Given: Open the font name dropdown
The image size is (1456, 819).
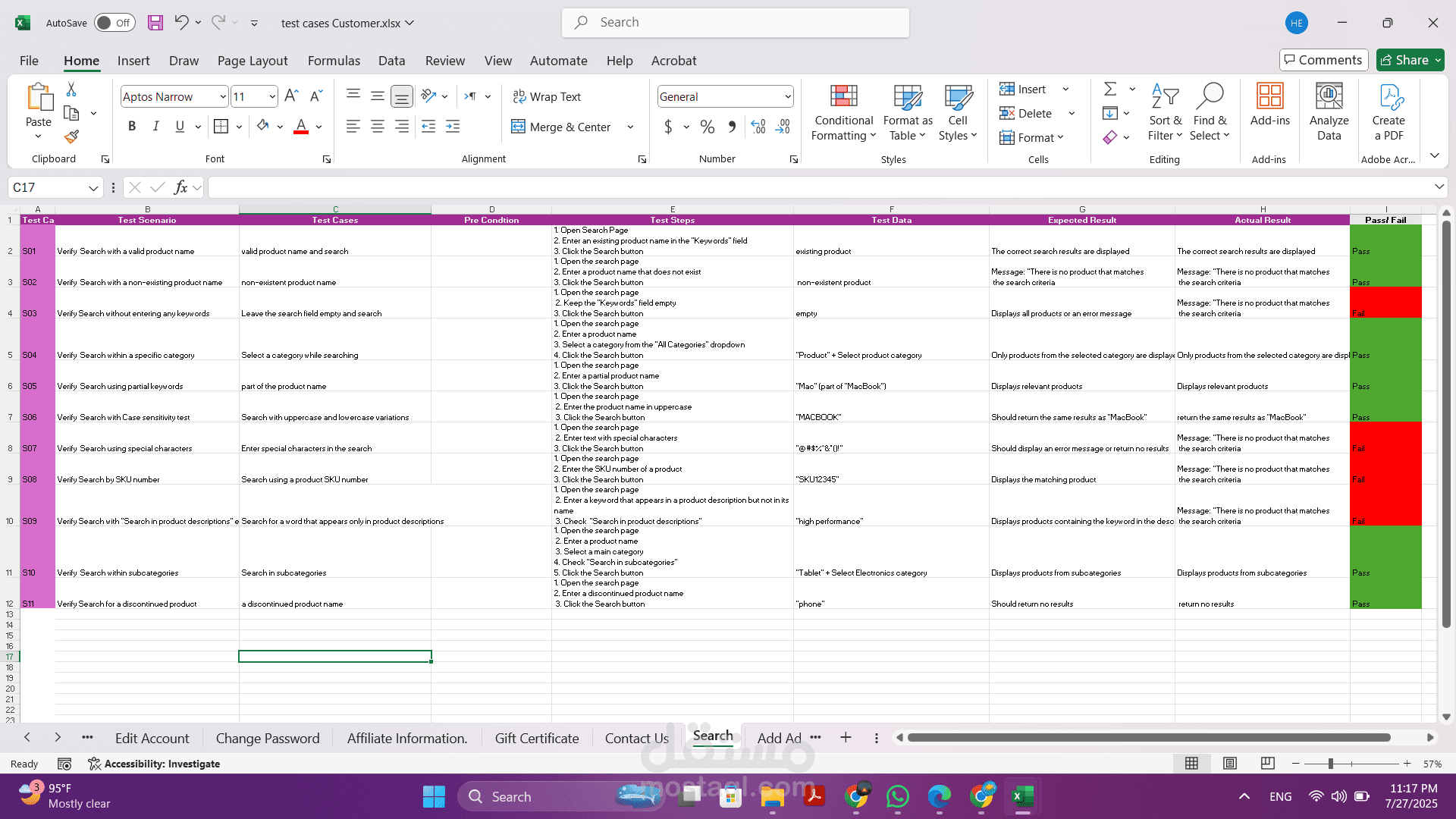Looking at the screenshot, I should click(223, 96).
